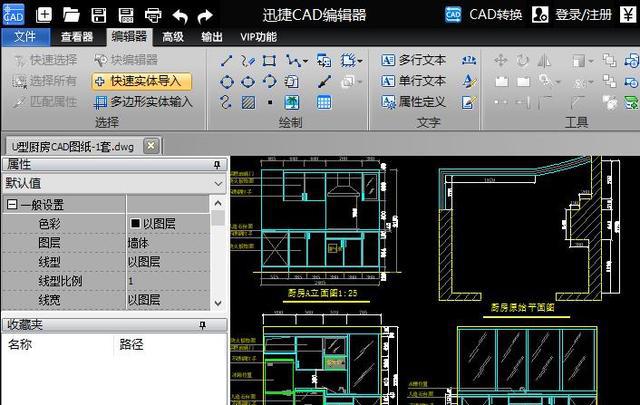Click the copy documents icon in 绘制
The height and width of the screenshot is (405, 640).
(x=291, y=82)
